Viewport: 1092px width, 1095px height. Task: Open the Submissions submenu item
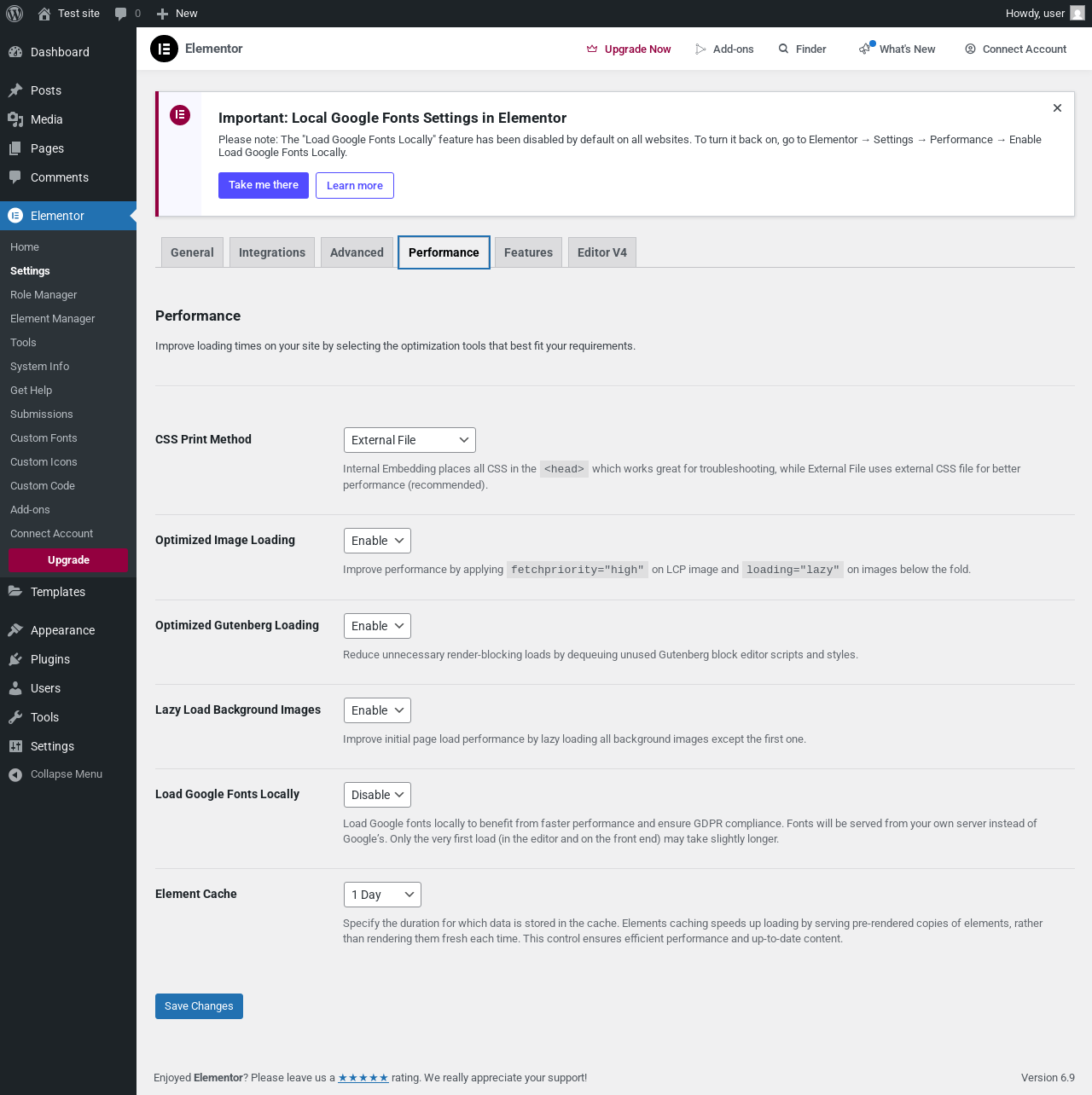[x=42, y=414]
